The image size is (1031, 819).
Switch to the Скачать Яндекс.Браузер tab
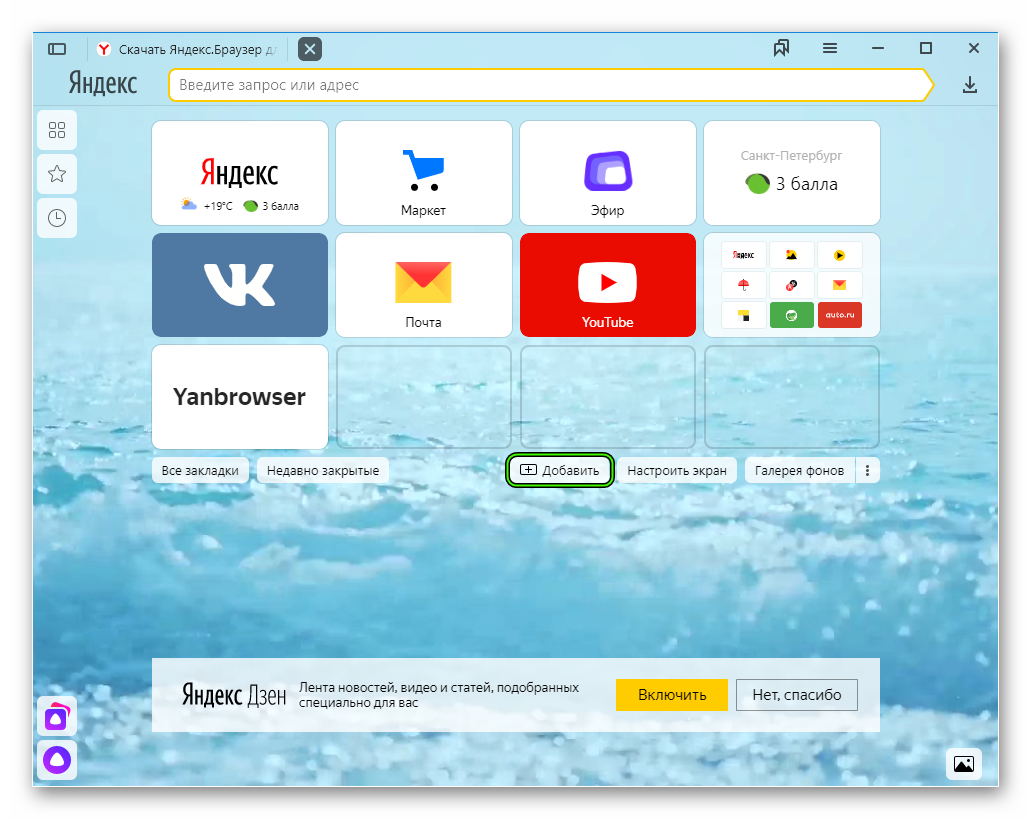click(188, 49)
